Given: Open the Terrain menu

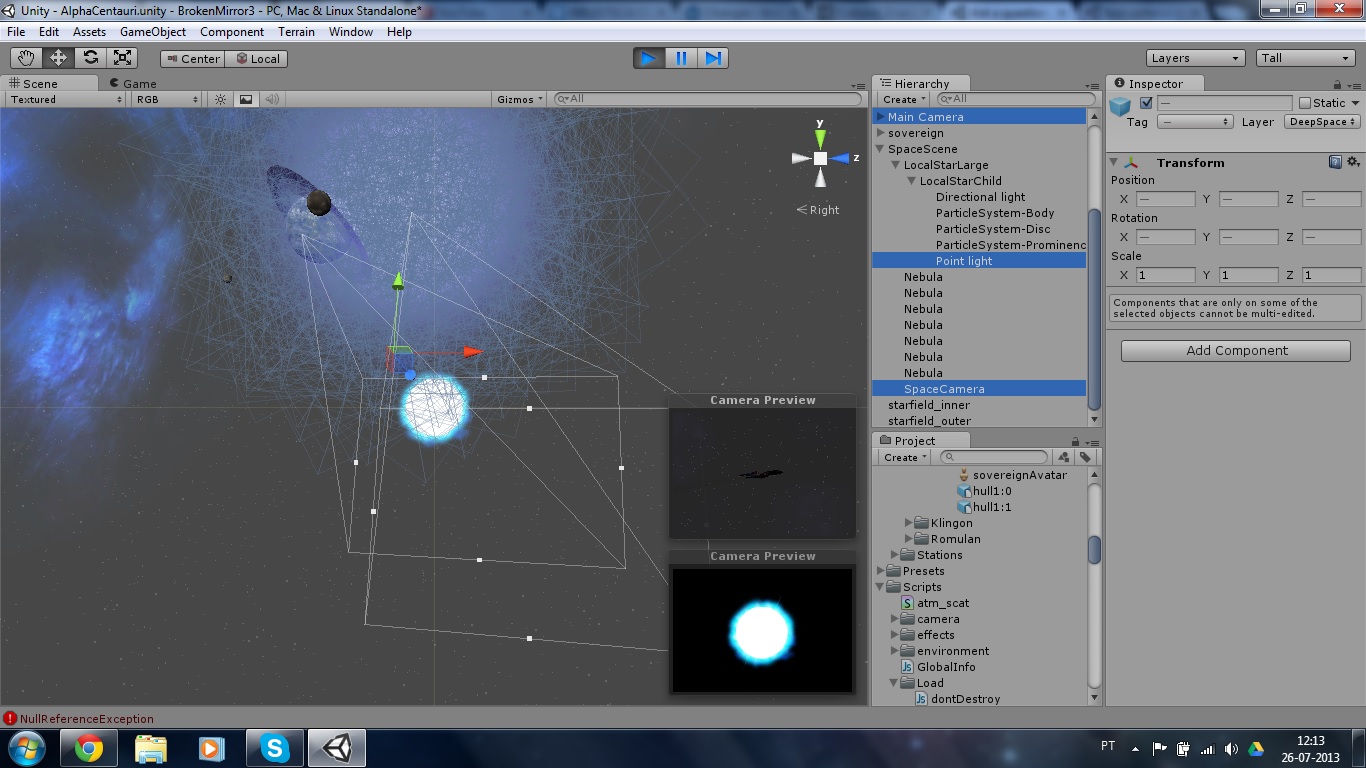Looking at the screenshot, I should pyautogui.click(x=296, y=32).
